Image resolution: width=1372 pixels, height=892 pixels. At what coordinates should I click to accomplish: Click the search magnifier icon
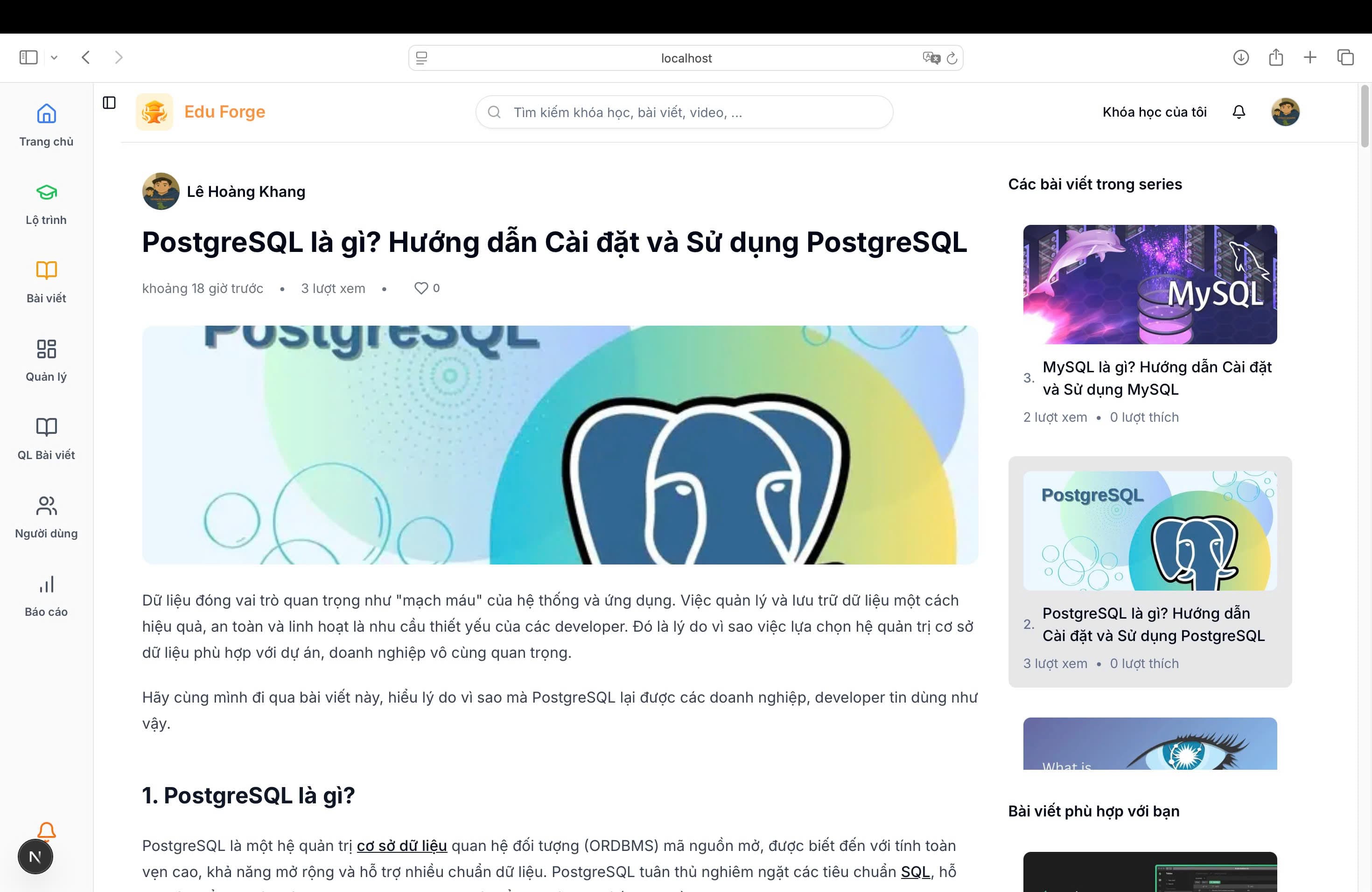point(494,112)
